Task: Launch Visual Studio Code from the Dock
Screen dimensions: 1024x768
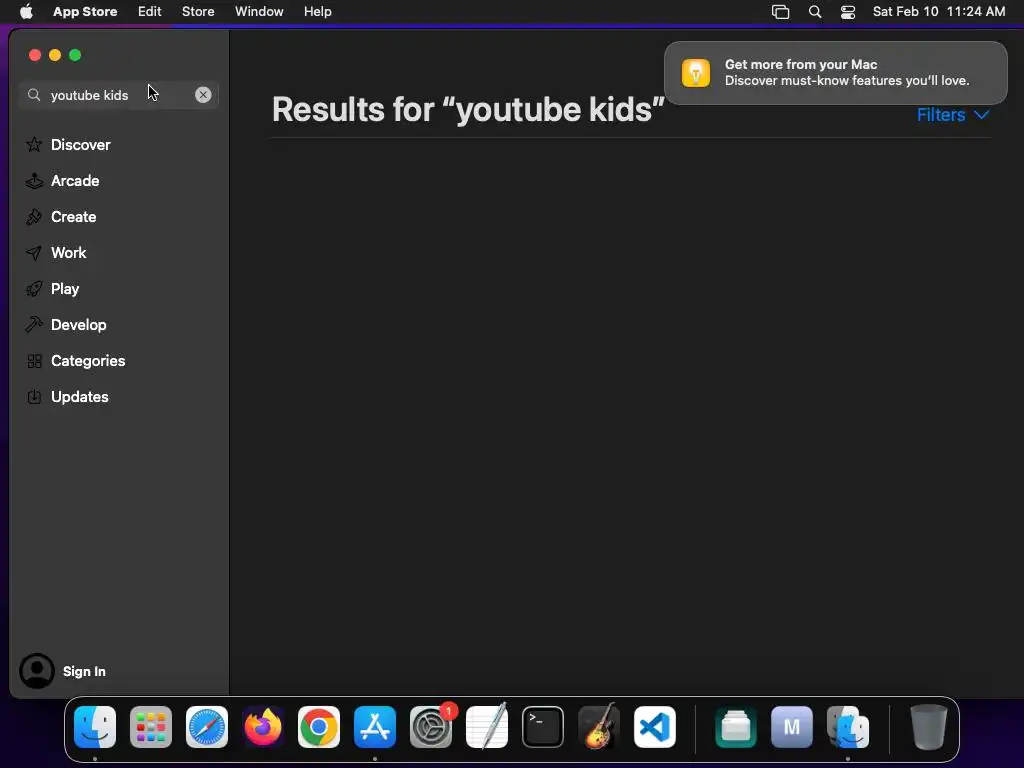Action: point(655,727)
